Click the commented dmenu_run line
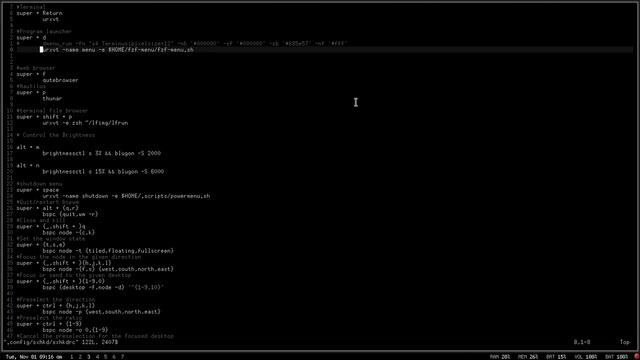Screen dimensions: 640x360 pos(182,44)
